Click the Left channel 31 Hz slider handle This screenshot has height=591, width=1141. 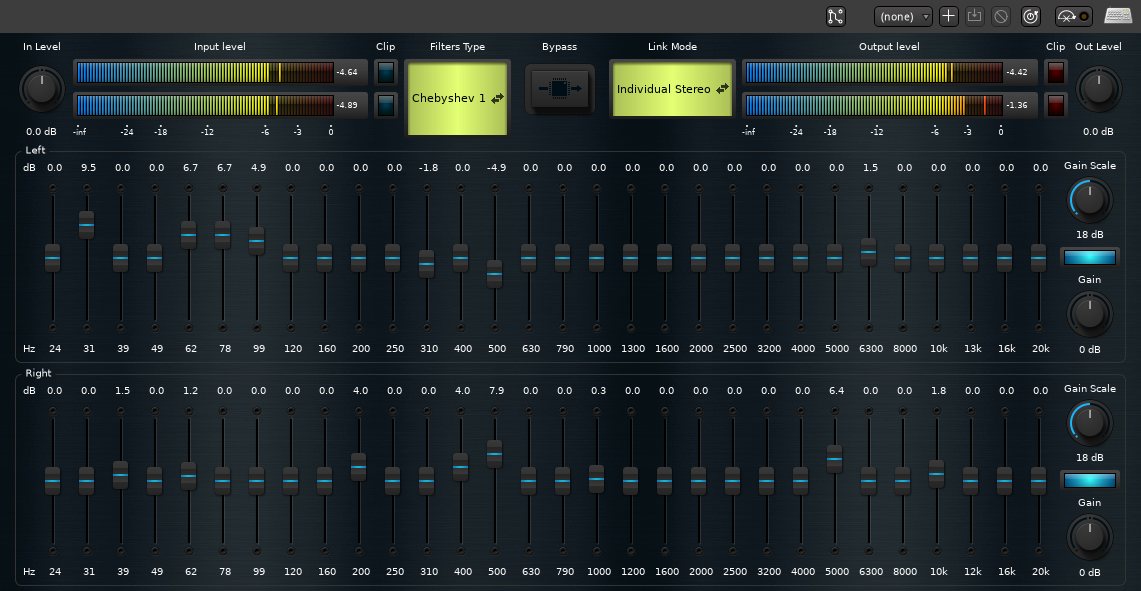87,225
